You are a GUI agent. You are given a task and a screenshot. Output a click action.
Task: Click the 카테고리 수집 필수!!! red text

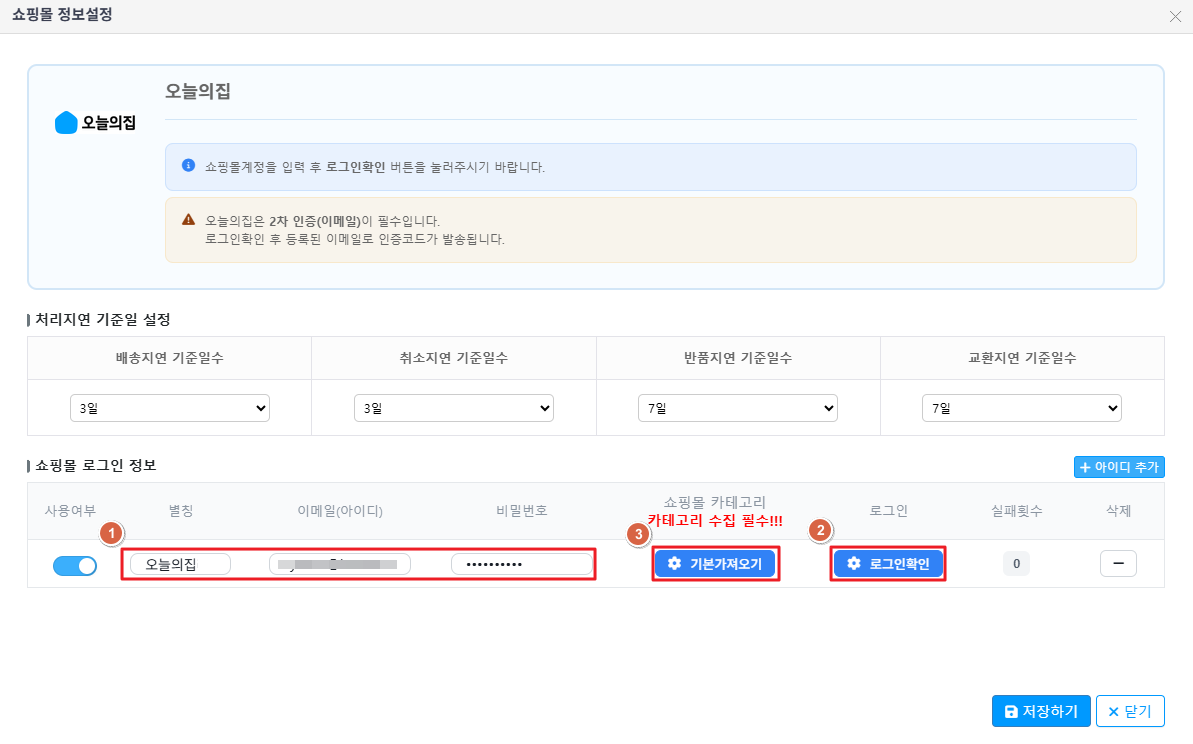714,521
